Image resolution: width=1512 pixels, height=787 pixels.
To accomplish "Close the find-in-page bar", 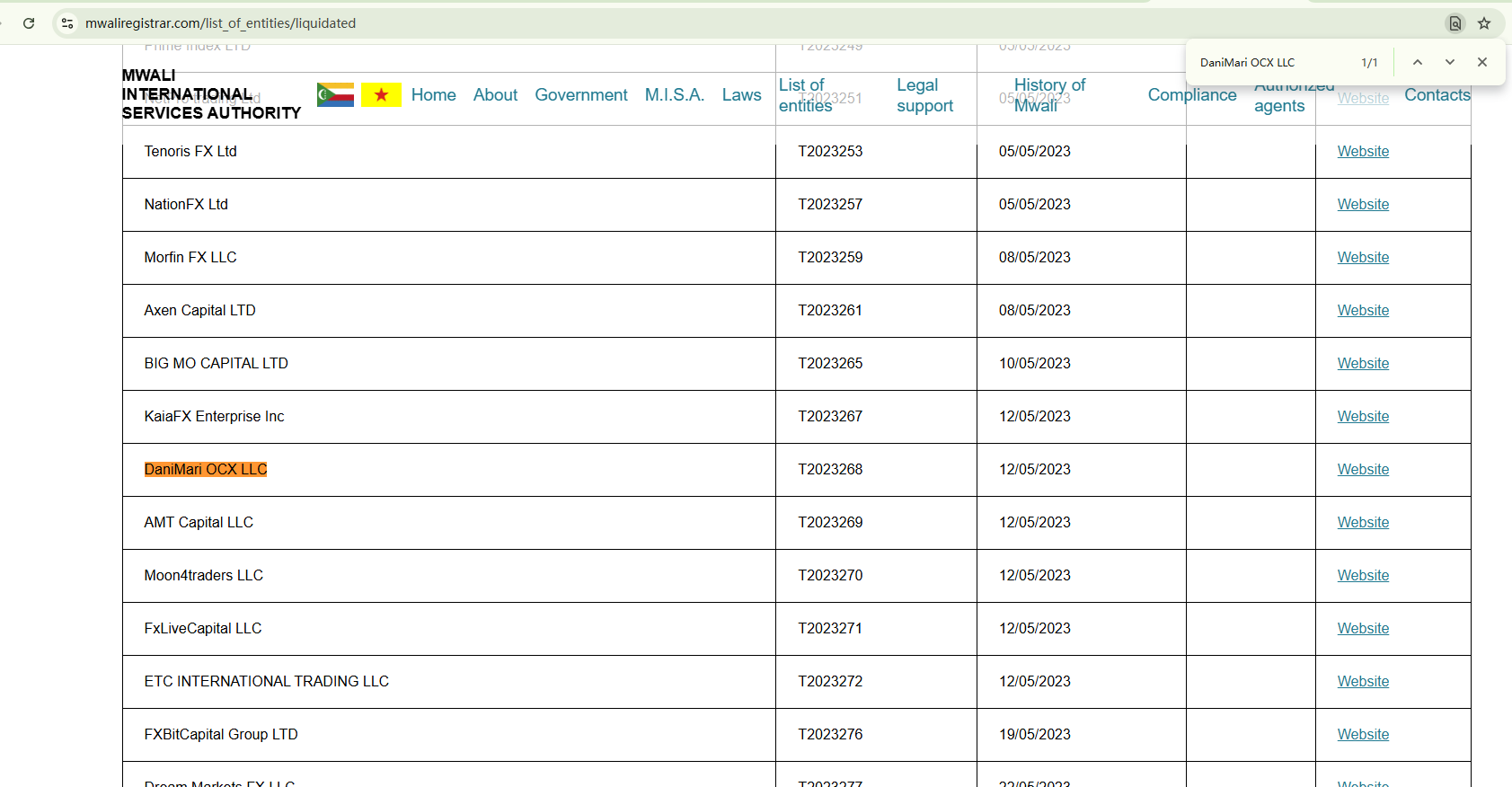I will [x=1482, y=62].
